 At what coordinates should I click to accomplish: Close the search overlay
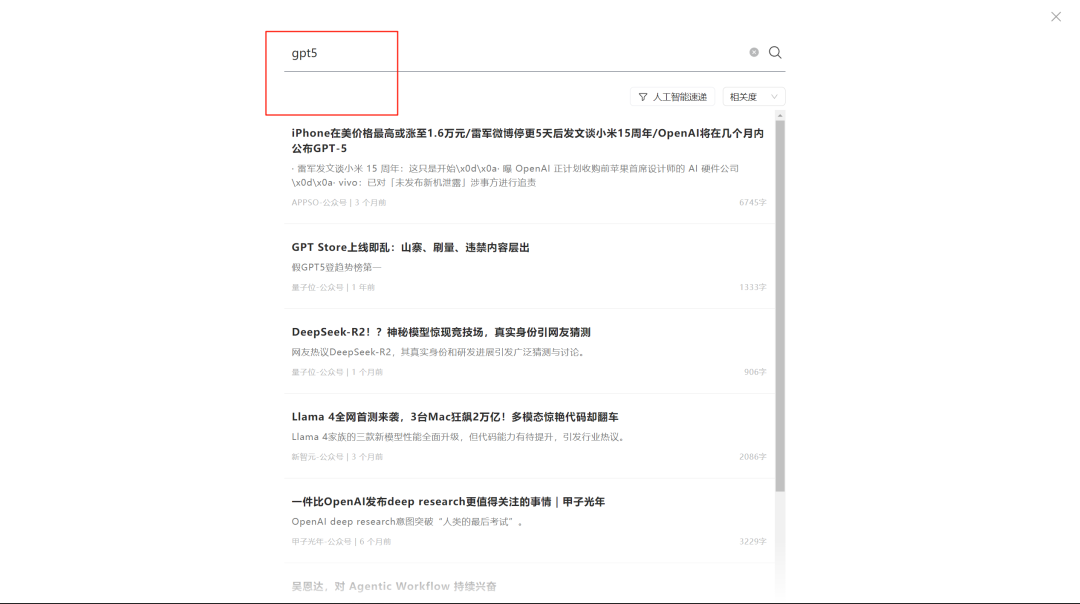[1056, 17]
